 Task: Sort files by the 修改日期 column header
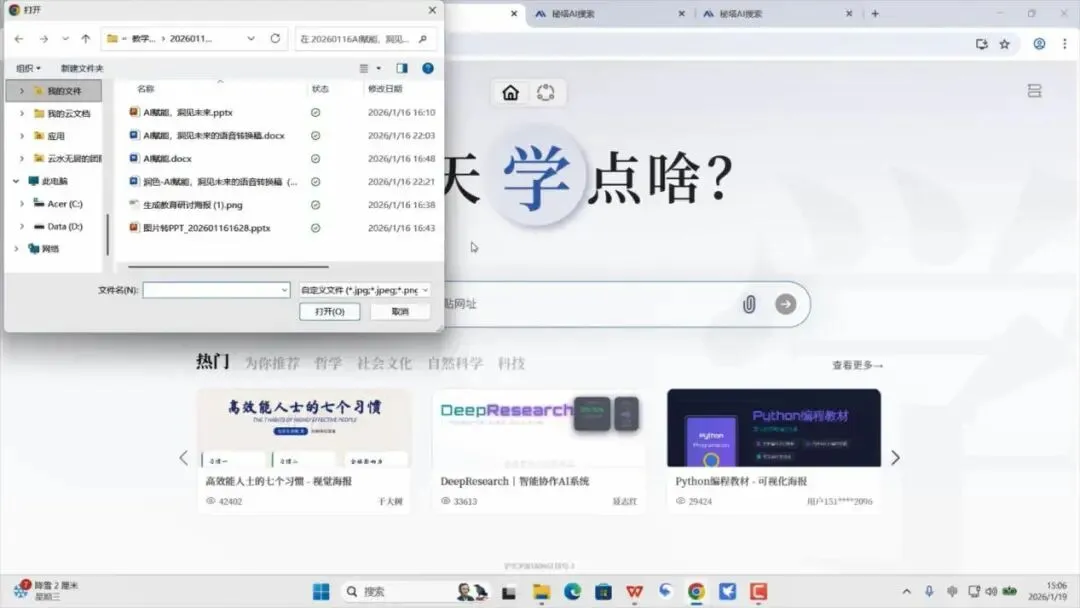[385, 89]
